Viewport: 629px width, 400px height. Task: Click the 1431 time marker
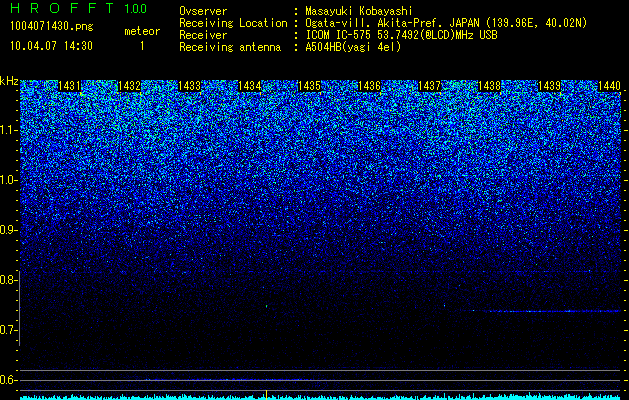click(x=69, y=86)
